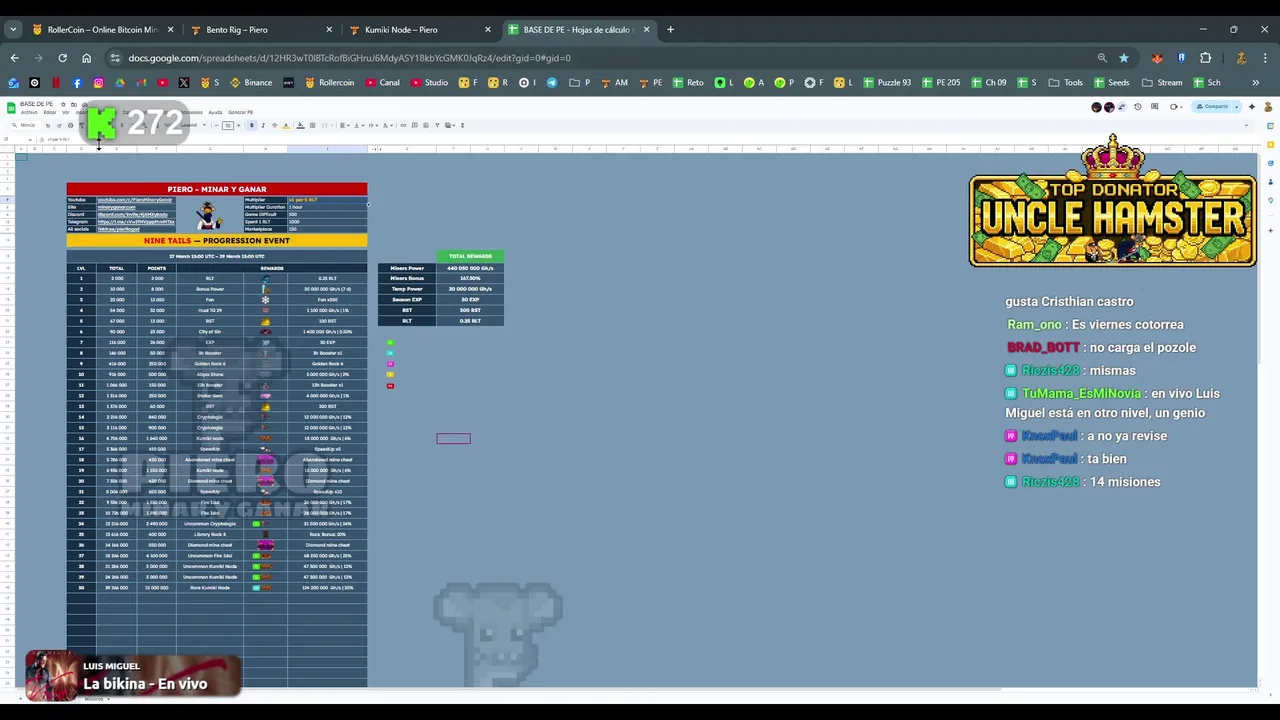Select the TOTAL REWARDS header cell

[470, 256]
